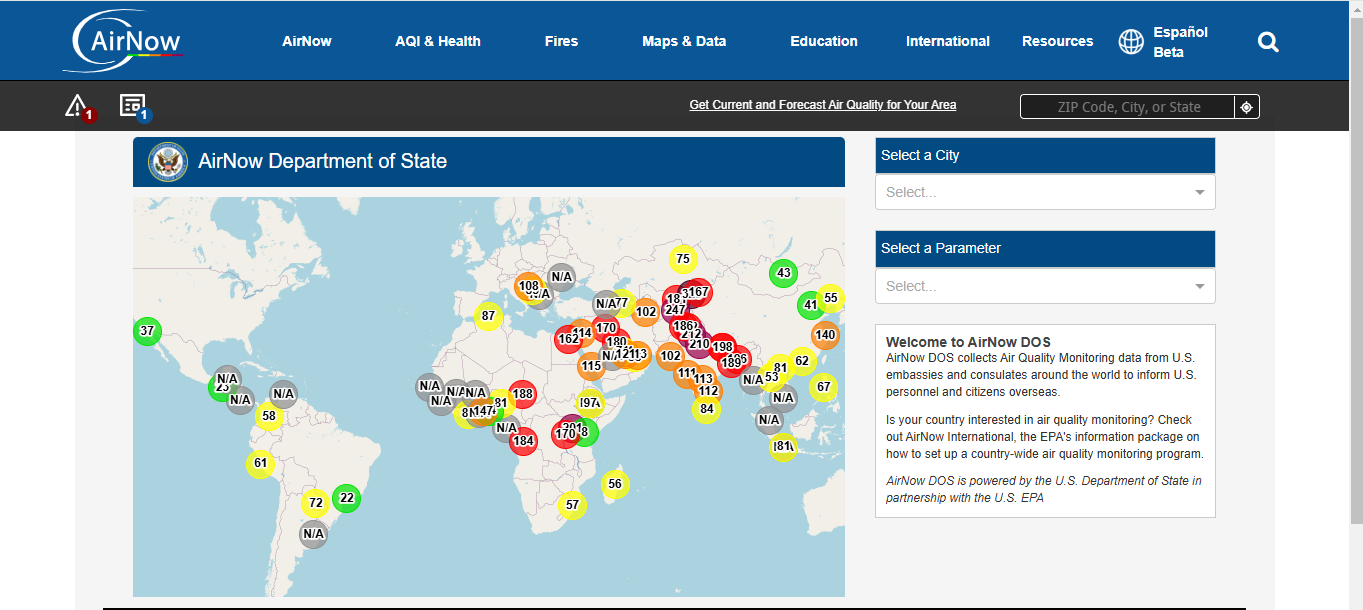
Task: Select the yellow 87 map marker
Action: [x=488, y=316]
